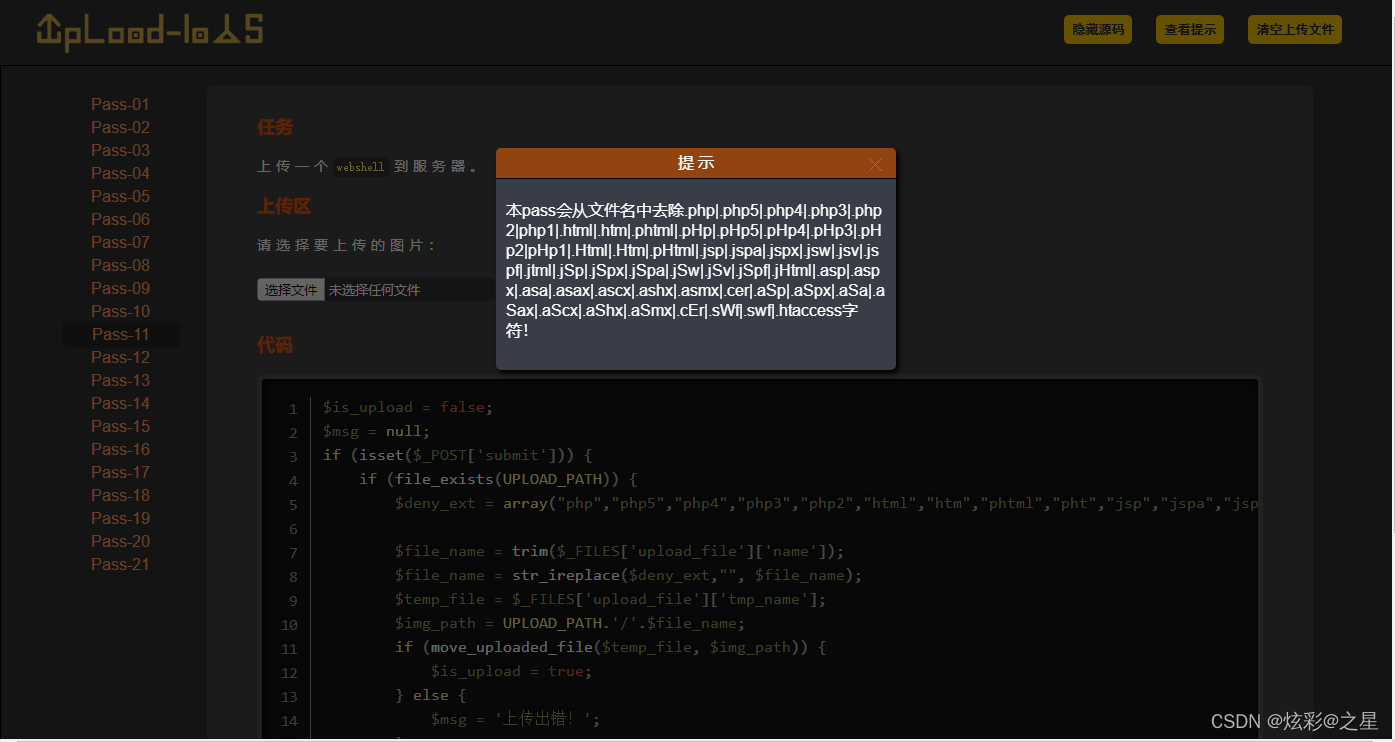1395x742 pixels.
Task: Click code line with $img_path assignment
Action: tap(570, 623)
